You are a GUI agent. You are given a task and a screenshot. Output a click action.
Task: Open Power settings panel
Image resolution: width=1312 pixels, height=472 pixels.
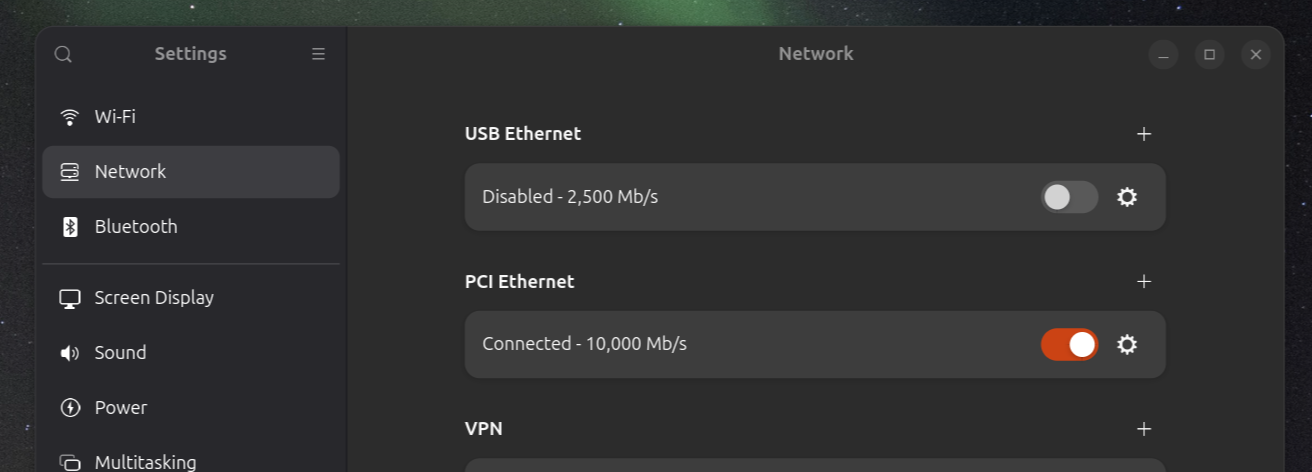tap(120, 408)
